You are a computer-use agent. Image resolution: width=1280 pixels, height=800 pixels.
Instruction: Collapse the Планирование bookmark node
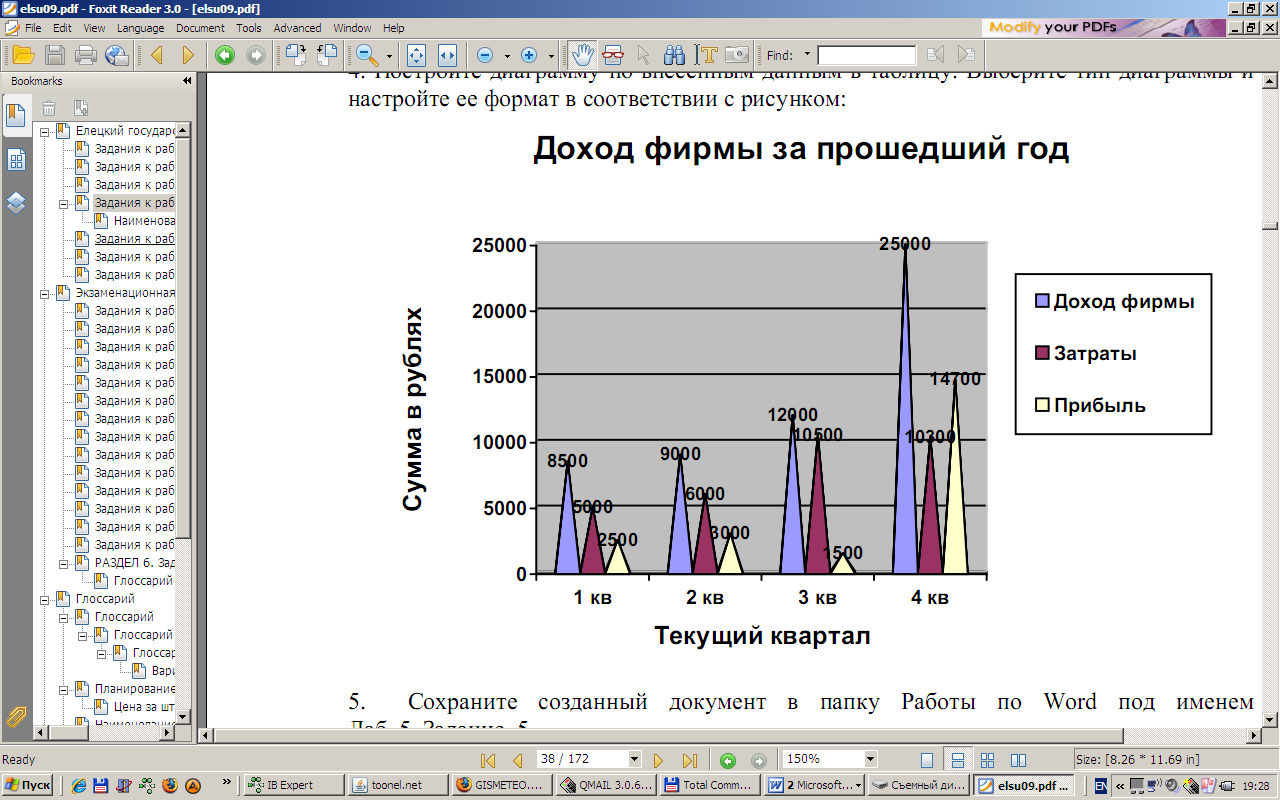(64, 689)
